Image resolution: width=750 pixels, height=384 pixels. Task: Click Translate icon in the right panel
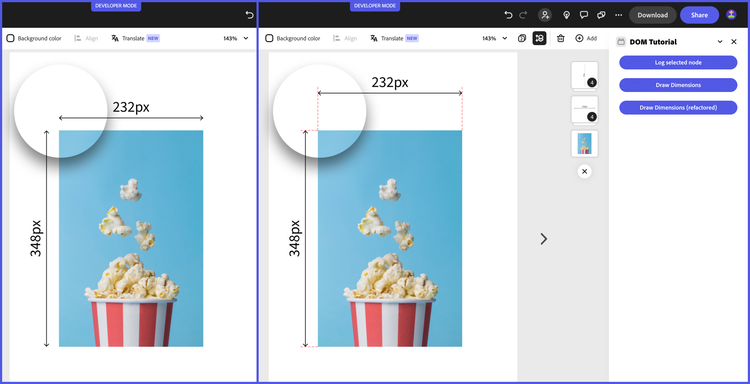374,38
